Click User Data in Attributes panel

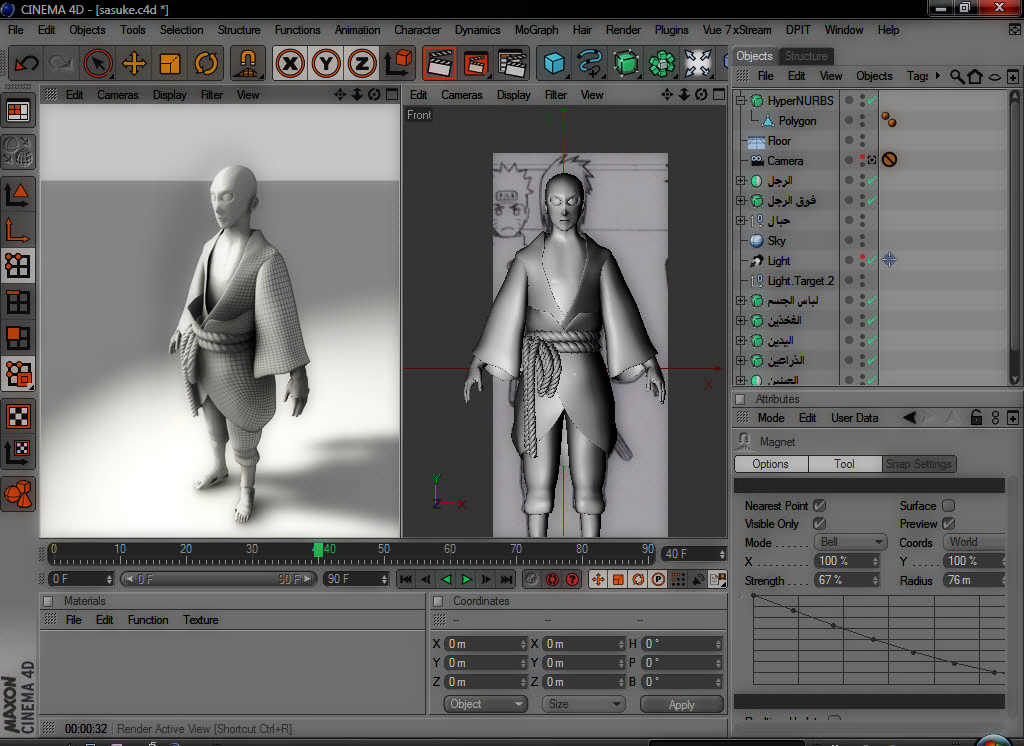[x=854, y=417]
